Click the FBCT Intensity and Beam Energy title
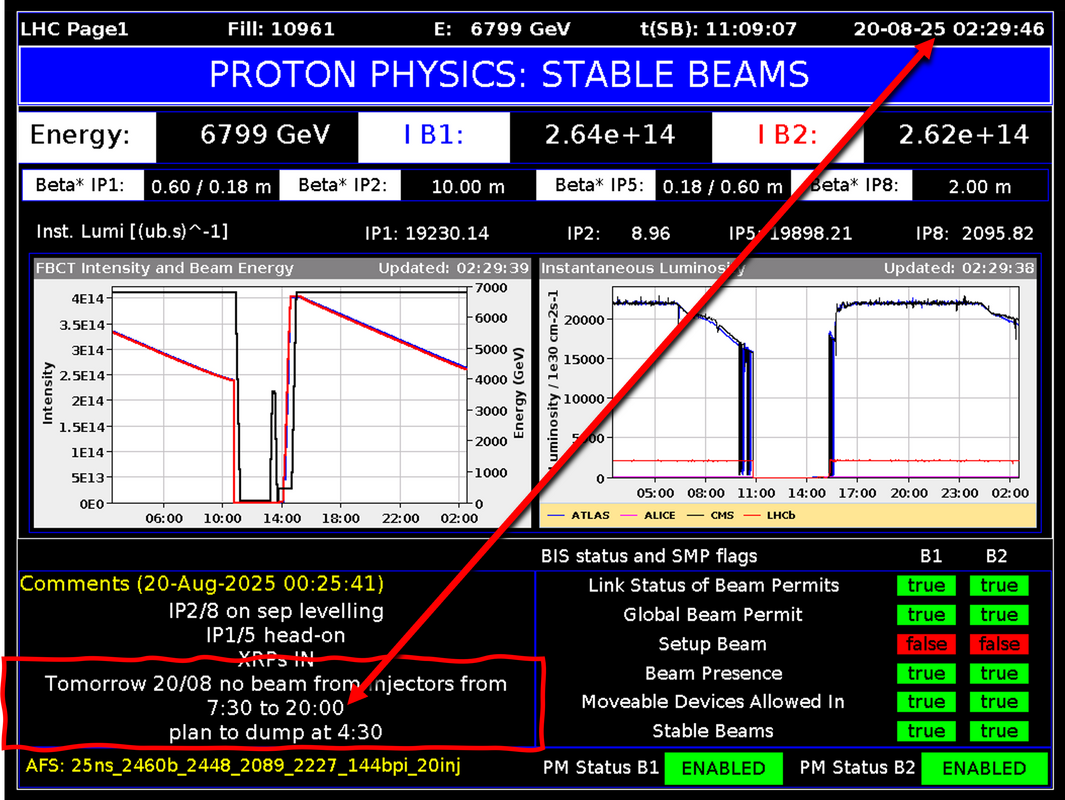This screenshot has height=800, width=1065. coord(165,268)
